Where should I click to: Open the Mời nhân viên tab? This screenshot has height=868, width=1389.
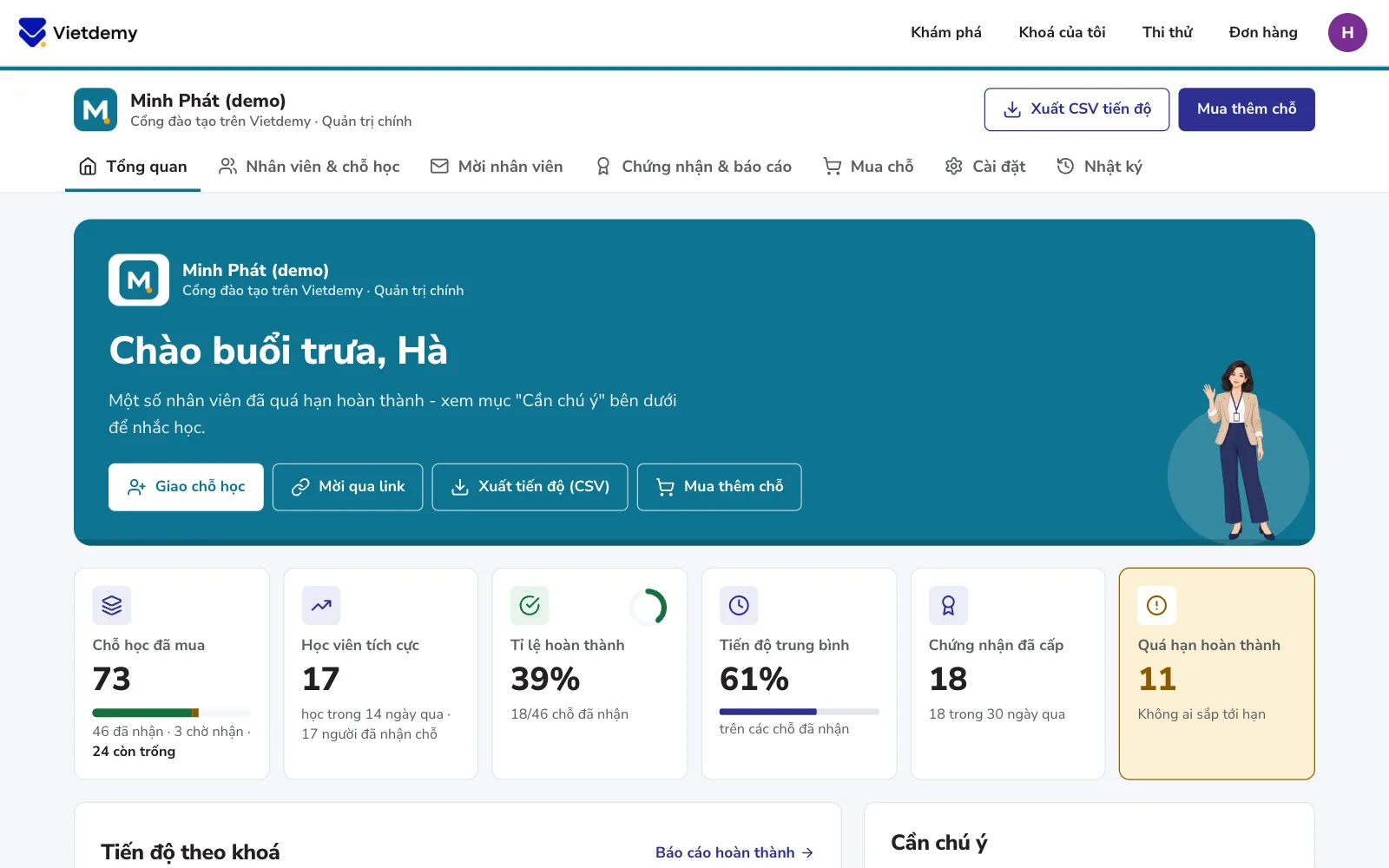coord(497,166)
